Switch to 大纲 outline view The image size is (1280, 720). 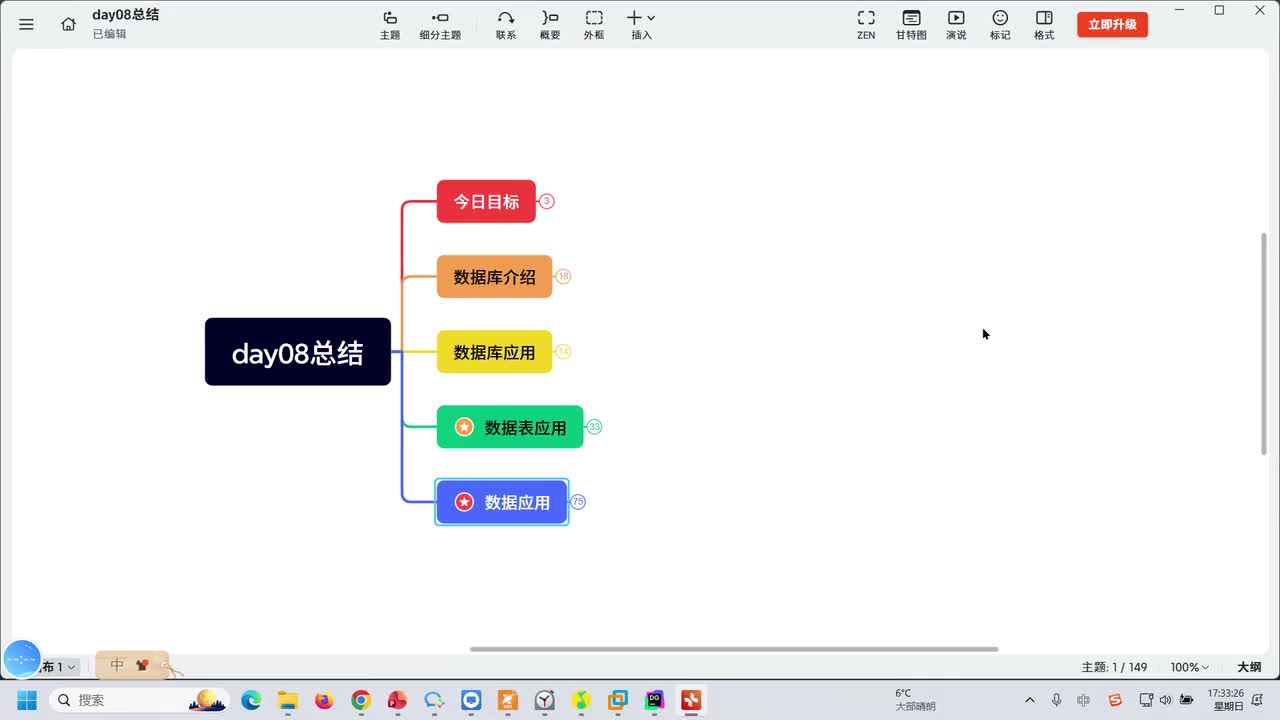click(1249, 667)
